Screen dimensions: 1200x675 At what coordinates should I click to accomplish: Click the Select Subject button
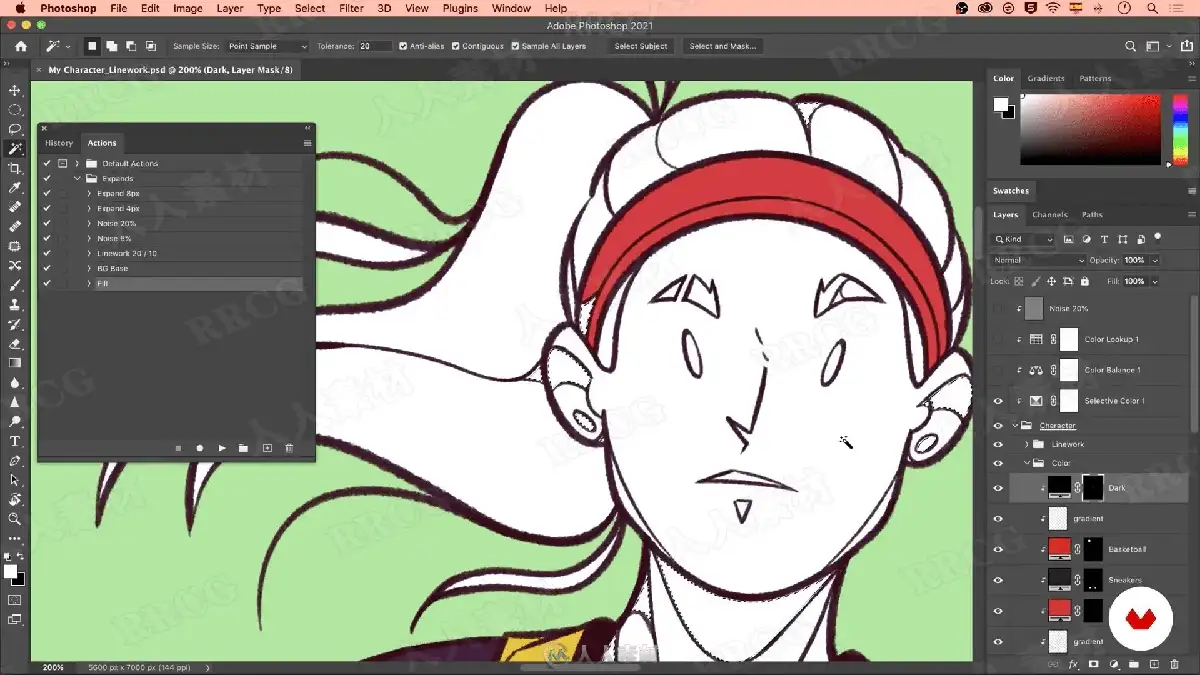(x=641, y=46)
